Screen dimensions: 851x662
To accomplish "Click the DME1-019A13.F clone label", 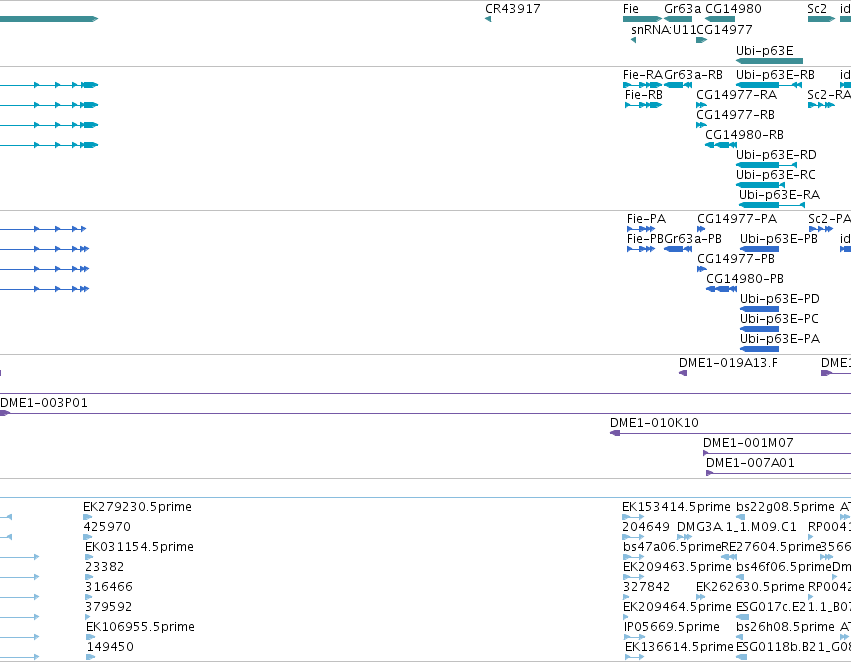I will pos(728,363).
